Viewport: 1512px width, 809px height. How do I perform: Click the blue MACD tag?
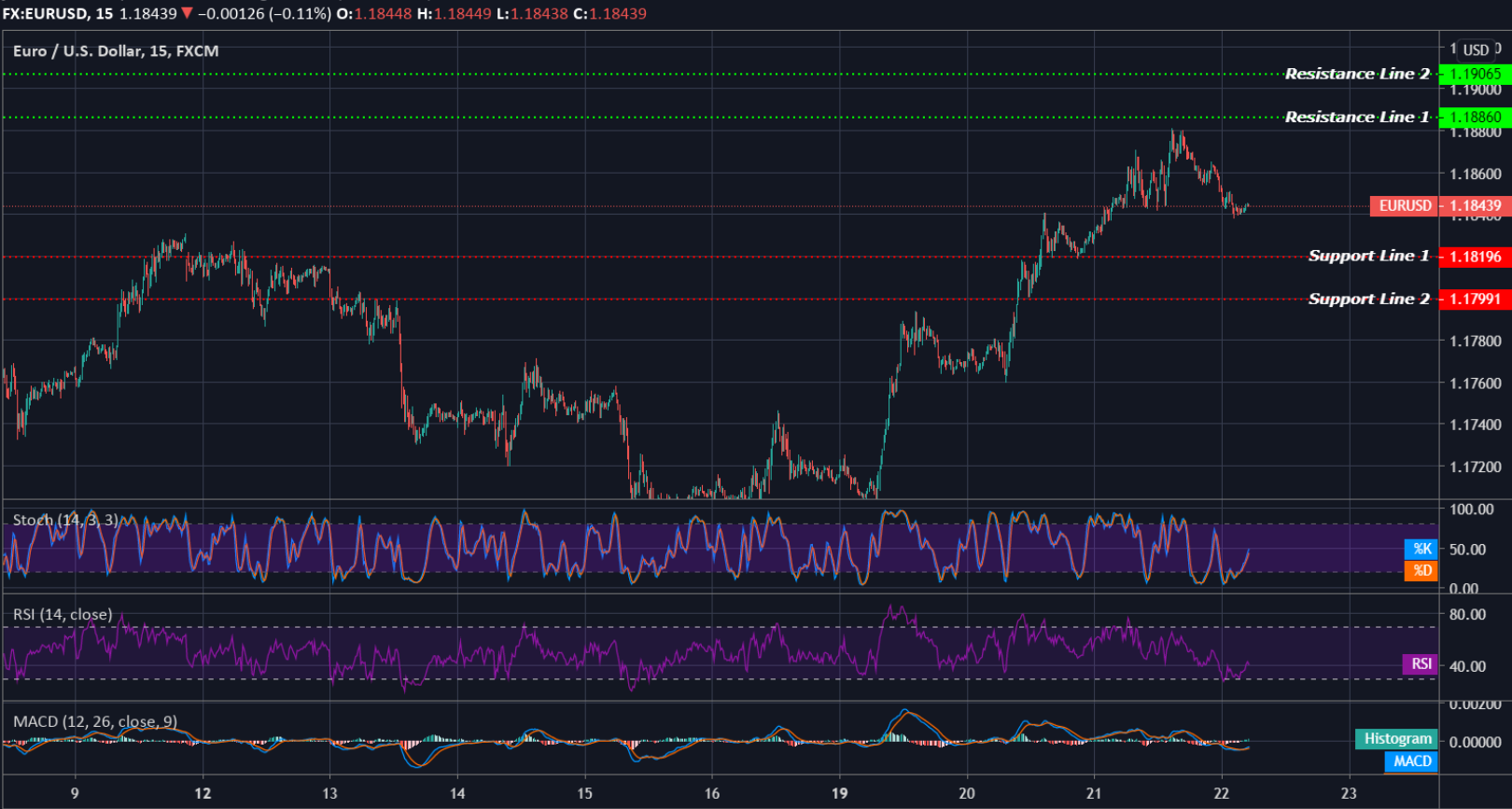(x=1411, y=761)
